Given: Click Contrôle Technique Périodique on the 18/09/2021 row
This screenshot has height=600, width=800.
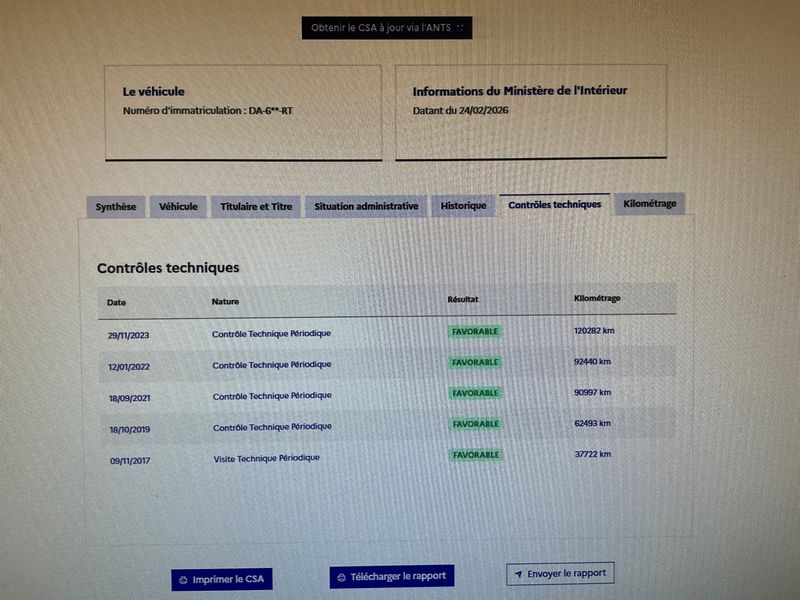Looking at the screenshot, I should 272,396.
